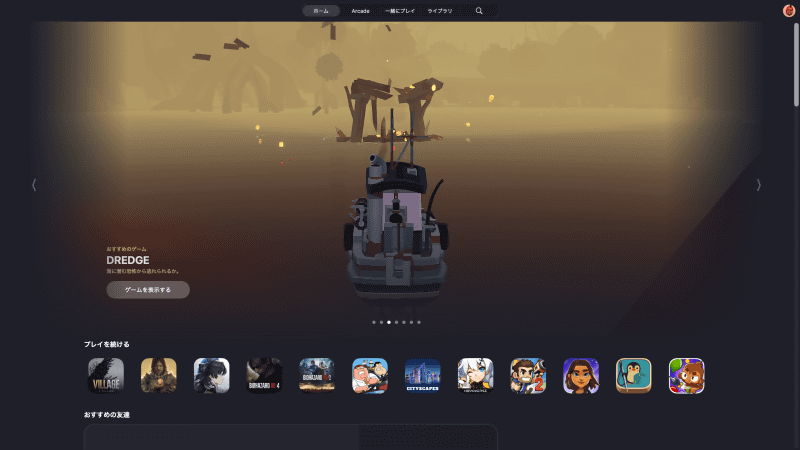Image resolution: width=800 pixels, height=450 pixels.
Task: Select the seventh carousel page dot
Action: point(419,322)
